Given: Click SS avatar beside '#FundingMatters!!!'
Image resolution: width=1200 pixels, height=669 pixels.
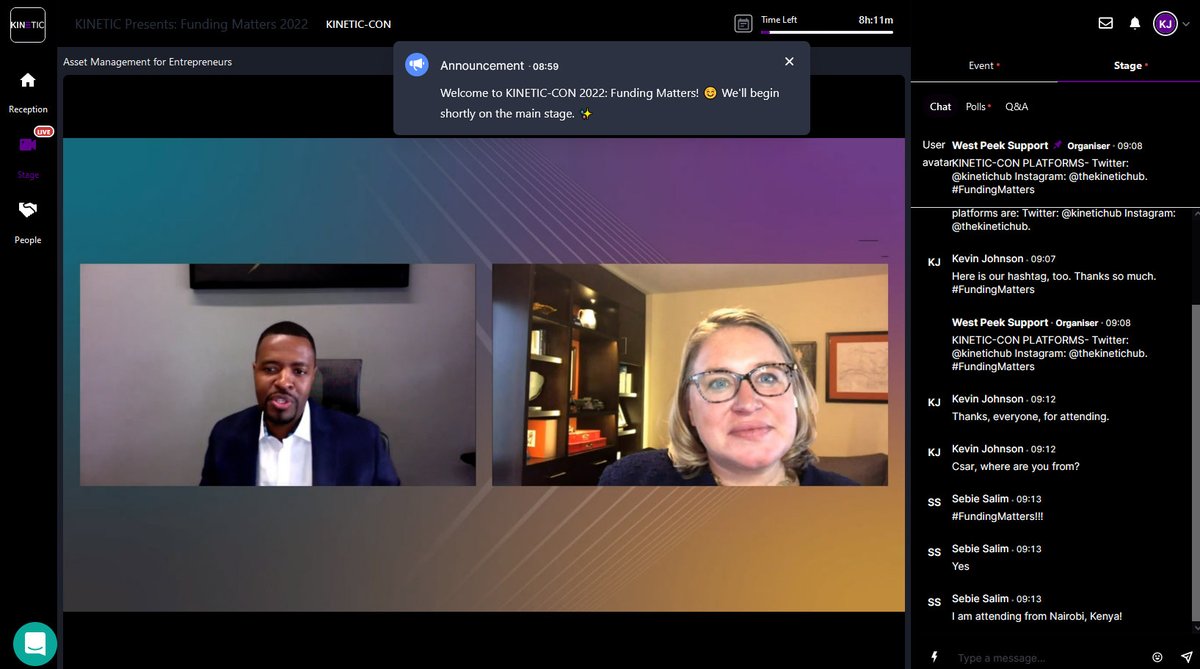Looking at the screenshot, I should point(934,502).
